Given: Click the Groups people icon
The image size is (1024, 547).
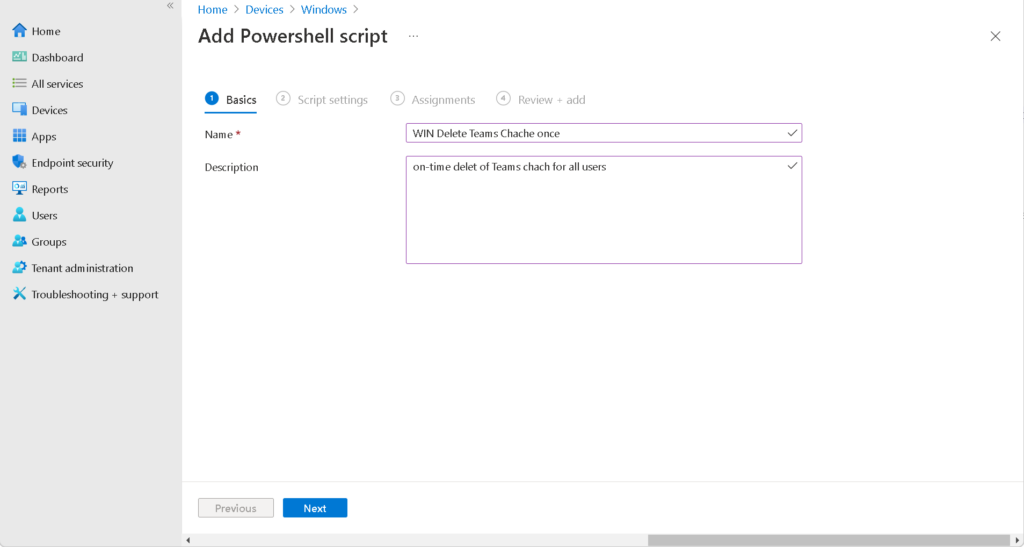Looking at the screenshot, I should pos(20,242).
